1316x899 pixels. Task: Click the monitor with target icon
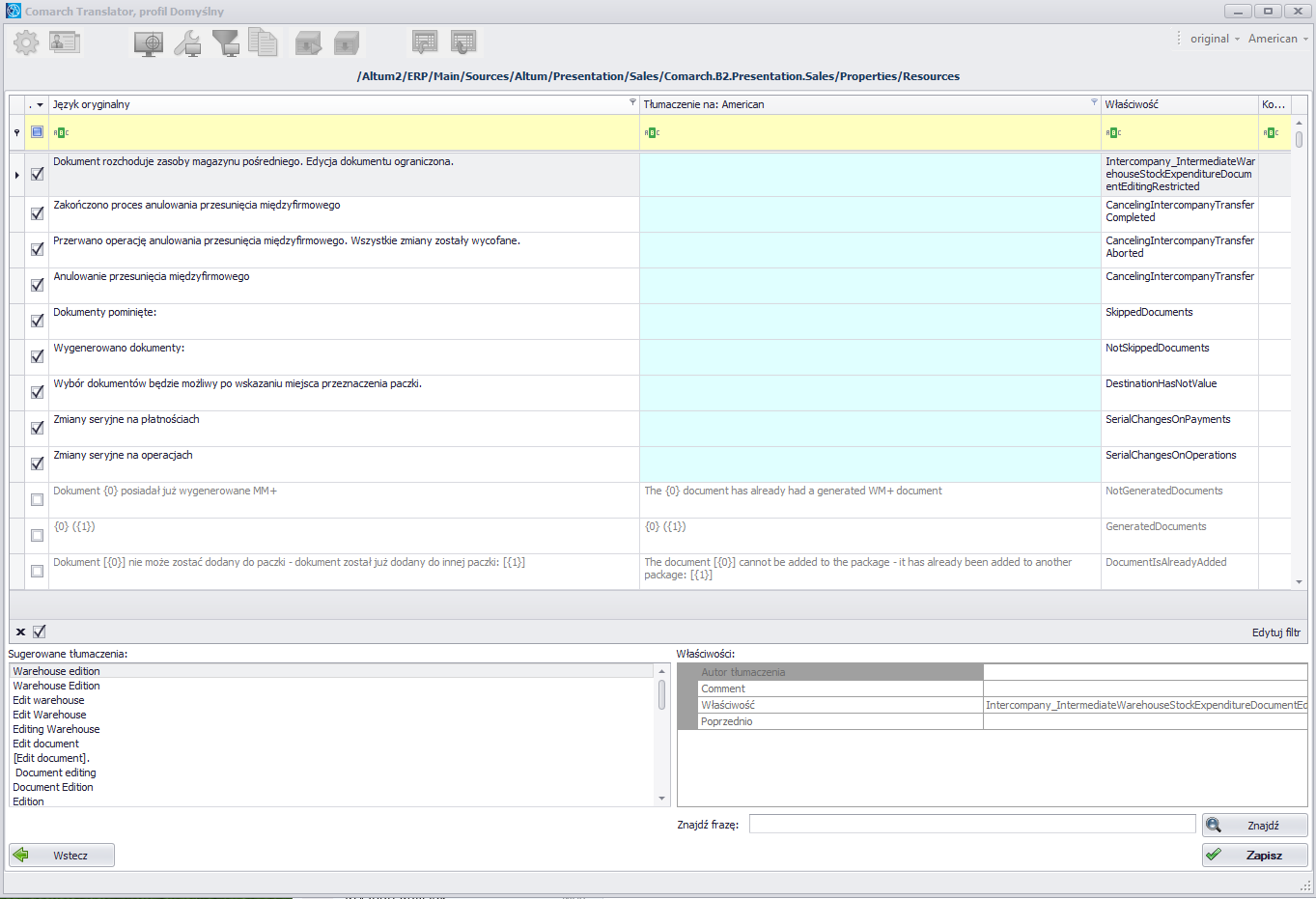click(148, 43)
